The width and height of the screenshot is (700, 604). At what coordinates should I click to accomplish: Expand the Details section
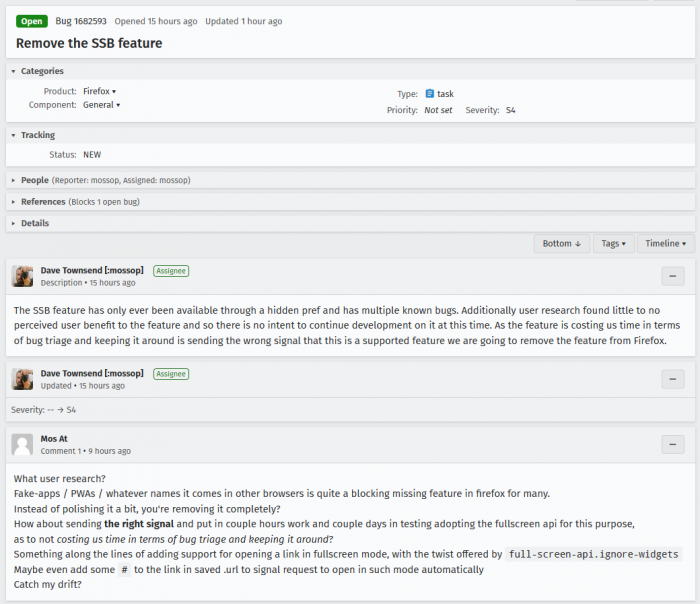click(x=35, y=223)
